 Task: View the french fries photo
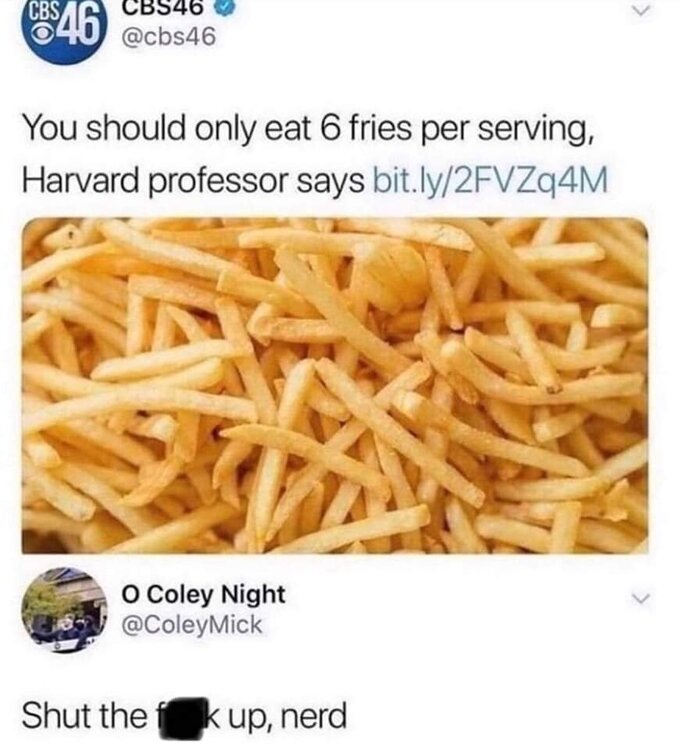pyautogui.click(x=335, y=386)
